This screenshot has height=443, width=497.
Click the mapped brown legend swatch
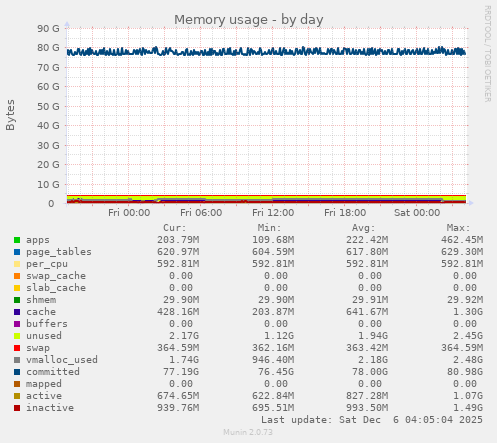(17, 384)
